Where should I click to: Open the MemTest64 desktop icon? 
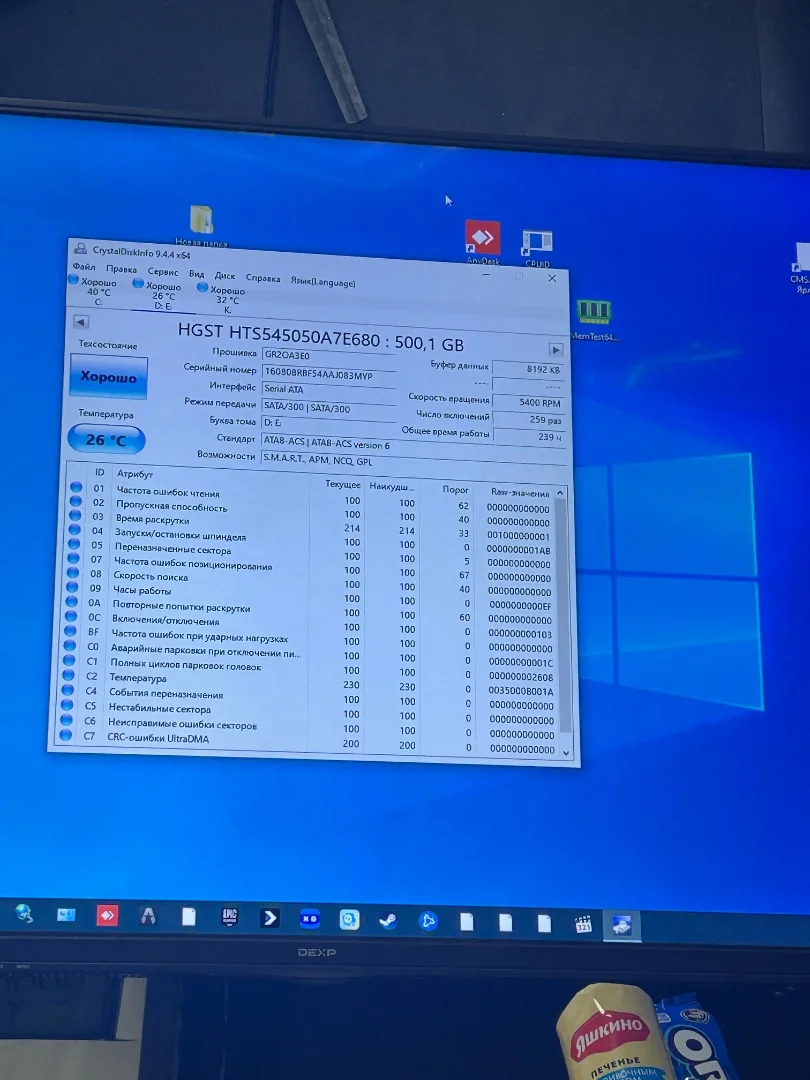click(594, 320)
